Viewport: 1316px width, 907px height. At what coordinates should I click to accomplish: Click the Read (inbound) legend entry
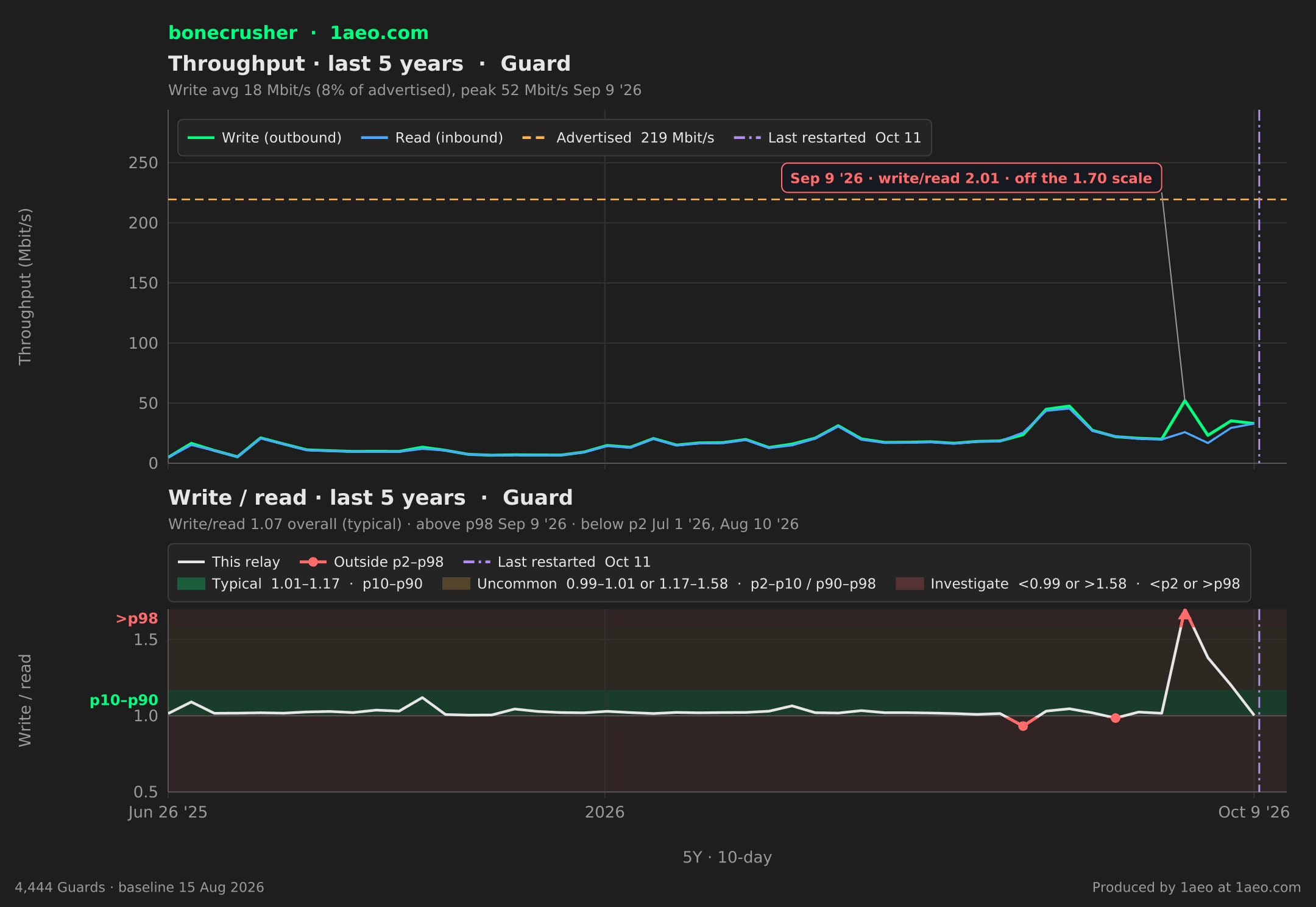pos(432,138)
